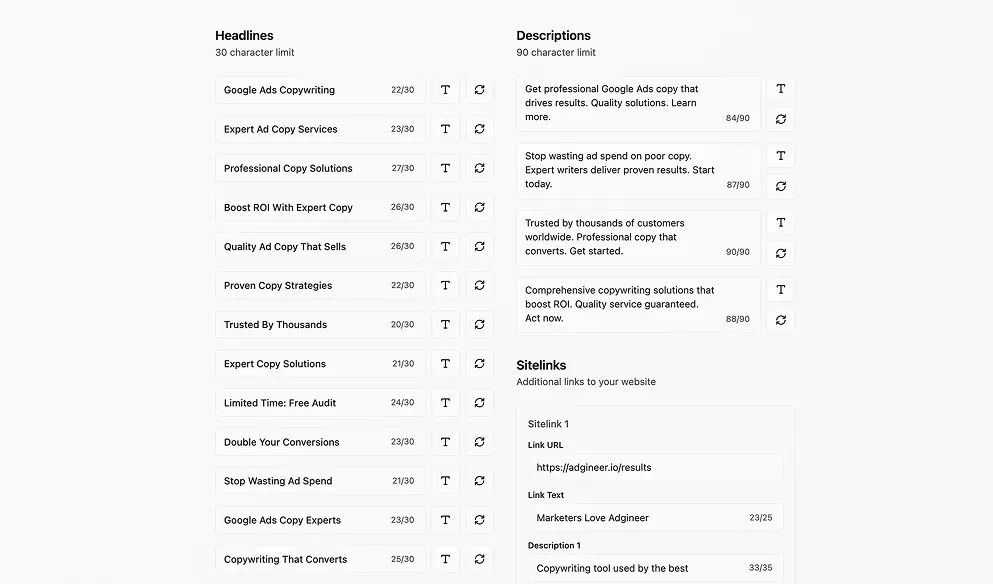Regenerate the Comprehensive copywriting solutions description
Image resolution: width=993 pixels, height=584 pixels.
tap(781, 320)
